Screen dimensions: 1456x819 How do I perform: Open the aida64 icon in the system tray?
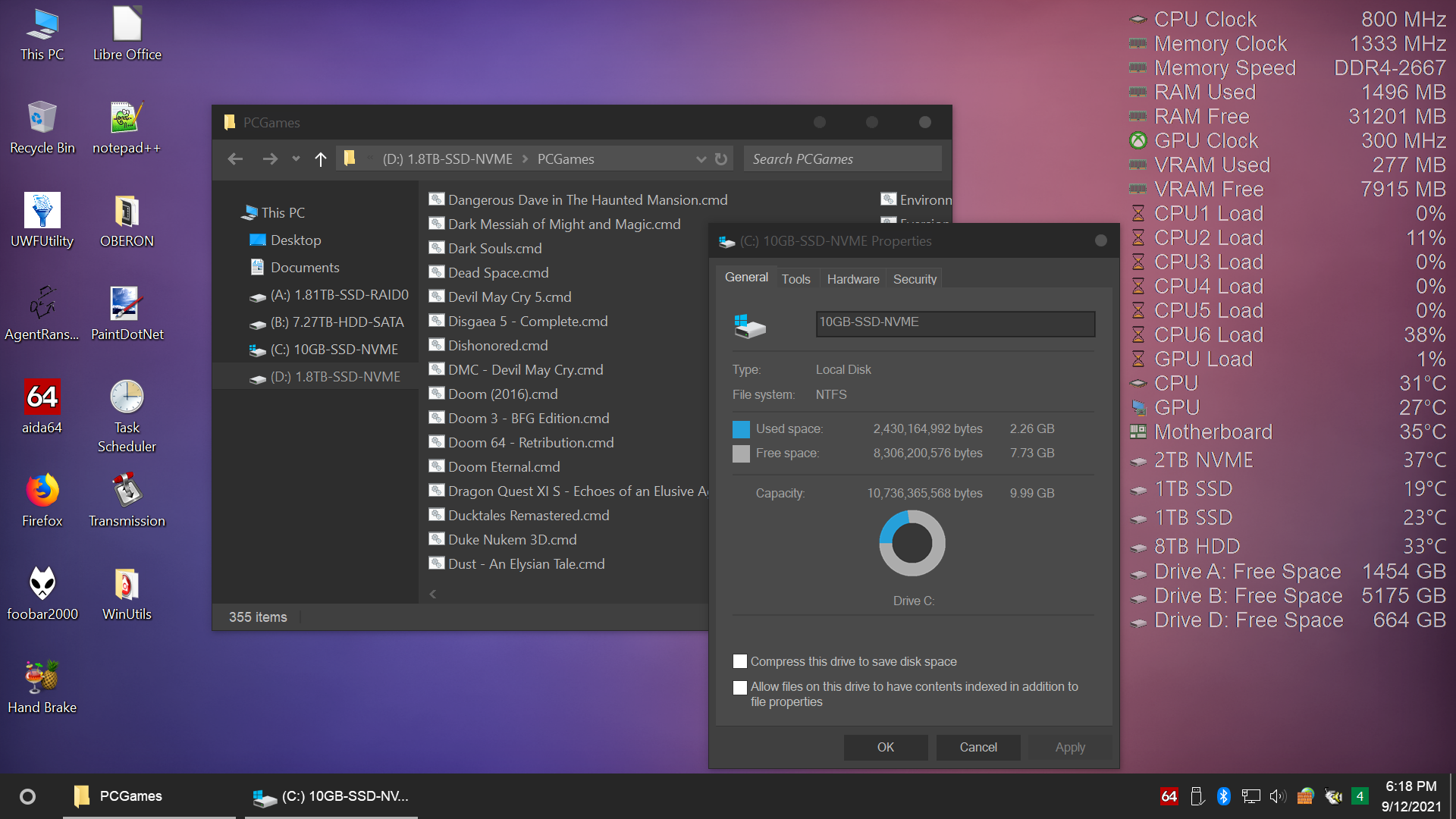tap(1169, 796)
